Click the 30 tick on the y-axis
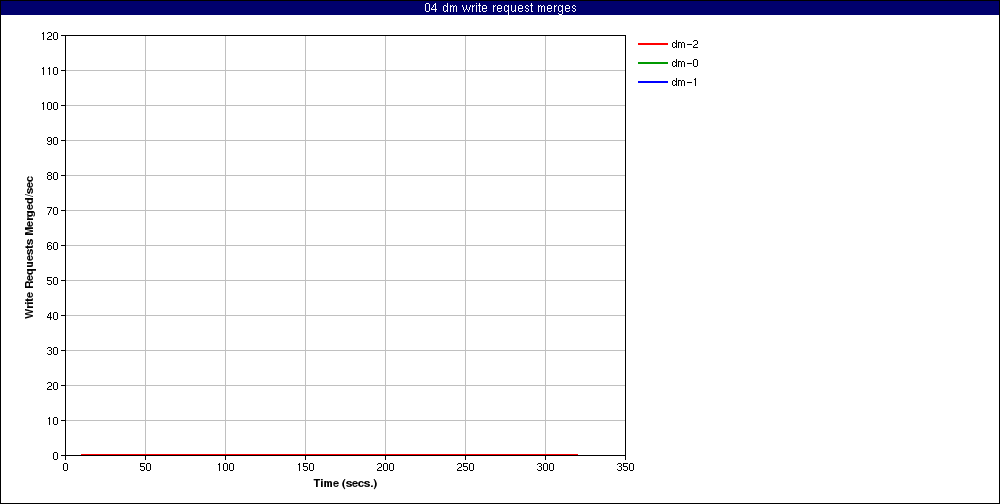The image size is (1000, 504). [x=52, y=351]
